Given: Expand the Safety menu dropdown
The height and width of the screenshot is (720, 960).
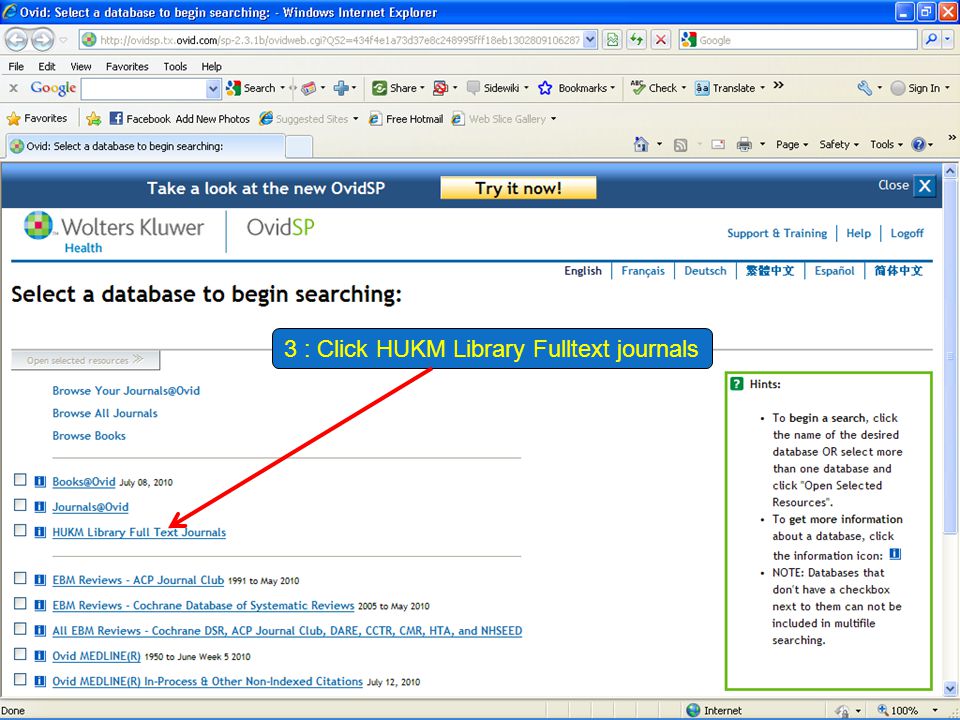Looking at the screenshot, I should coord(839,144).
